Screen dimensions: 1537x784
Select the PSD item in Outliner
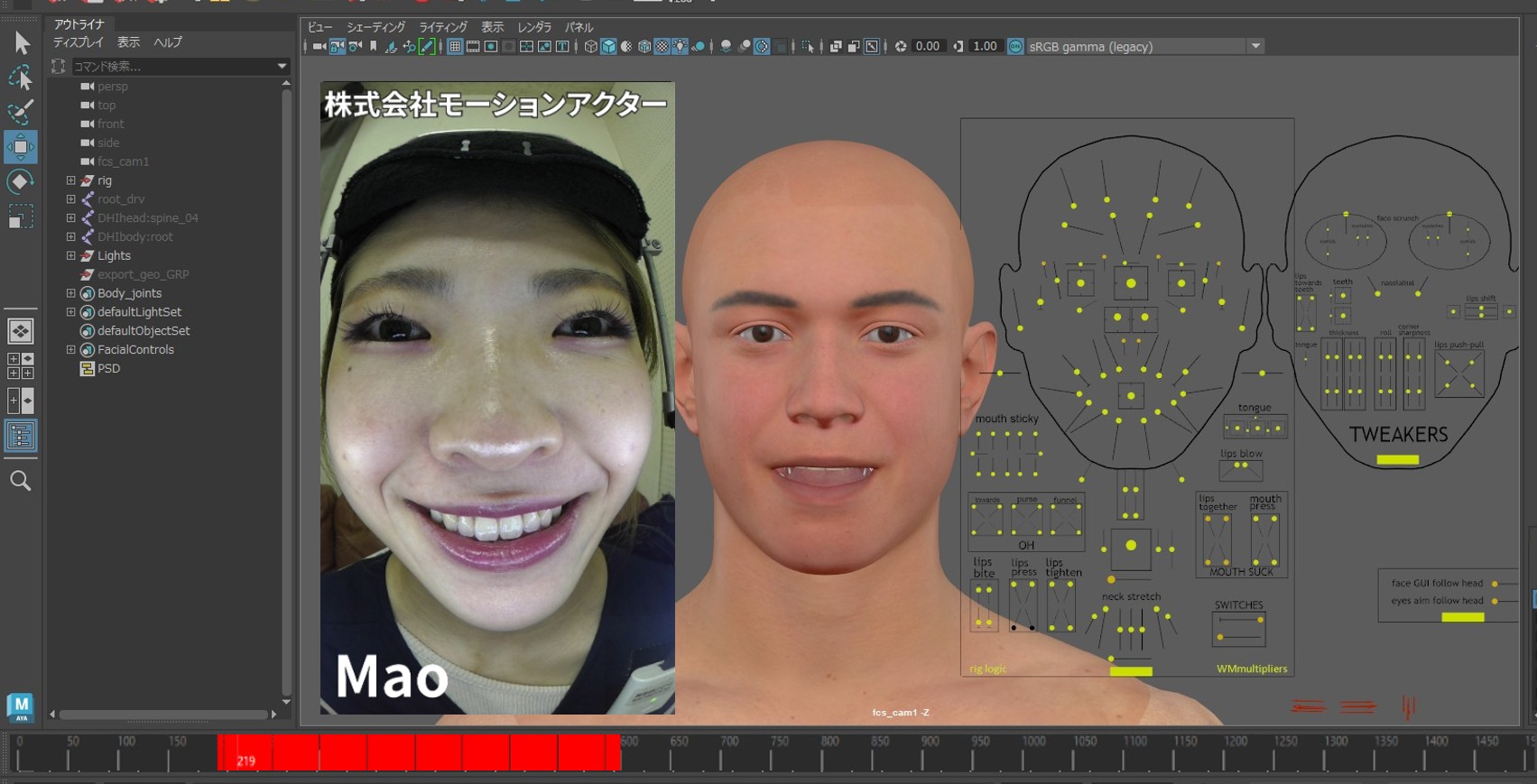(108, 368)
